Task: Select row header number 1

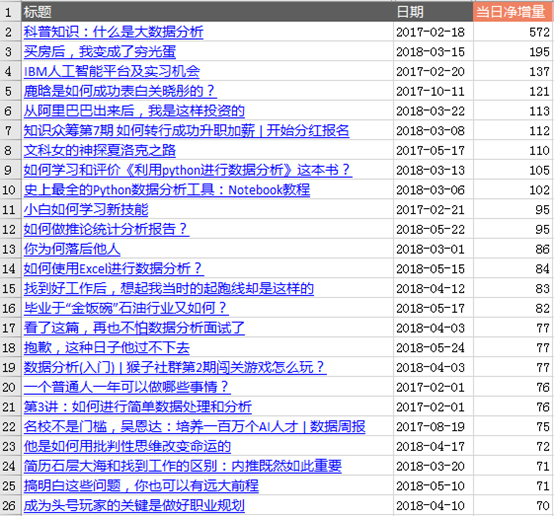Action: tap(10, 12)
